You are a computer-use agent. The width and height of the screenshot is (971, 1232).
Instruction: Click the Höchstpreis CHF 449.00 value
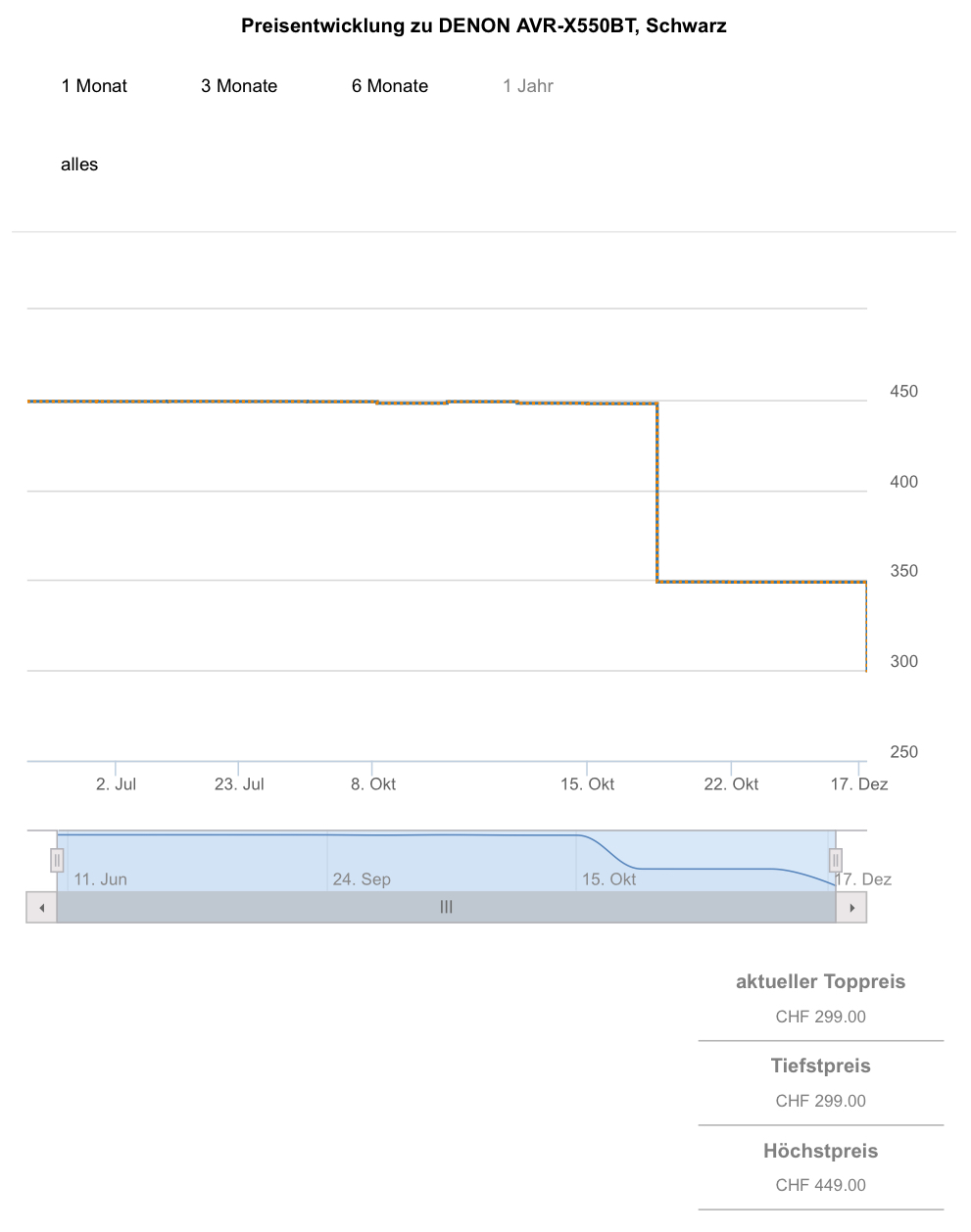point(820,1185)
